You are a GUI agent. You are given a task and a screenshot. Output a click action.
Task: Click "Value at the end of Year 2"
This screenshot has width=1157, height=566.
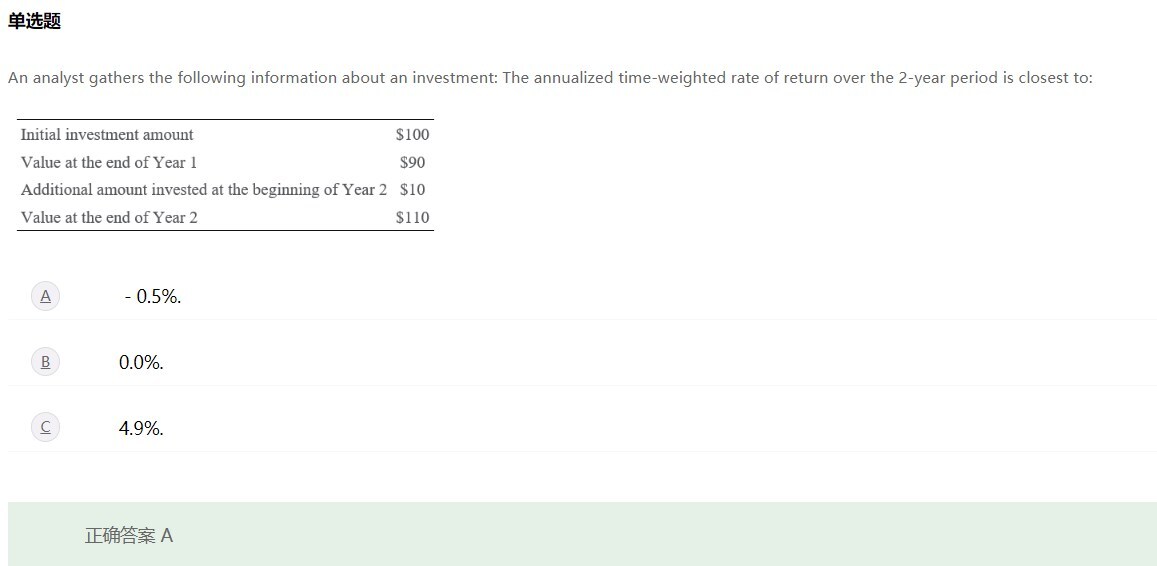109,217
